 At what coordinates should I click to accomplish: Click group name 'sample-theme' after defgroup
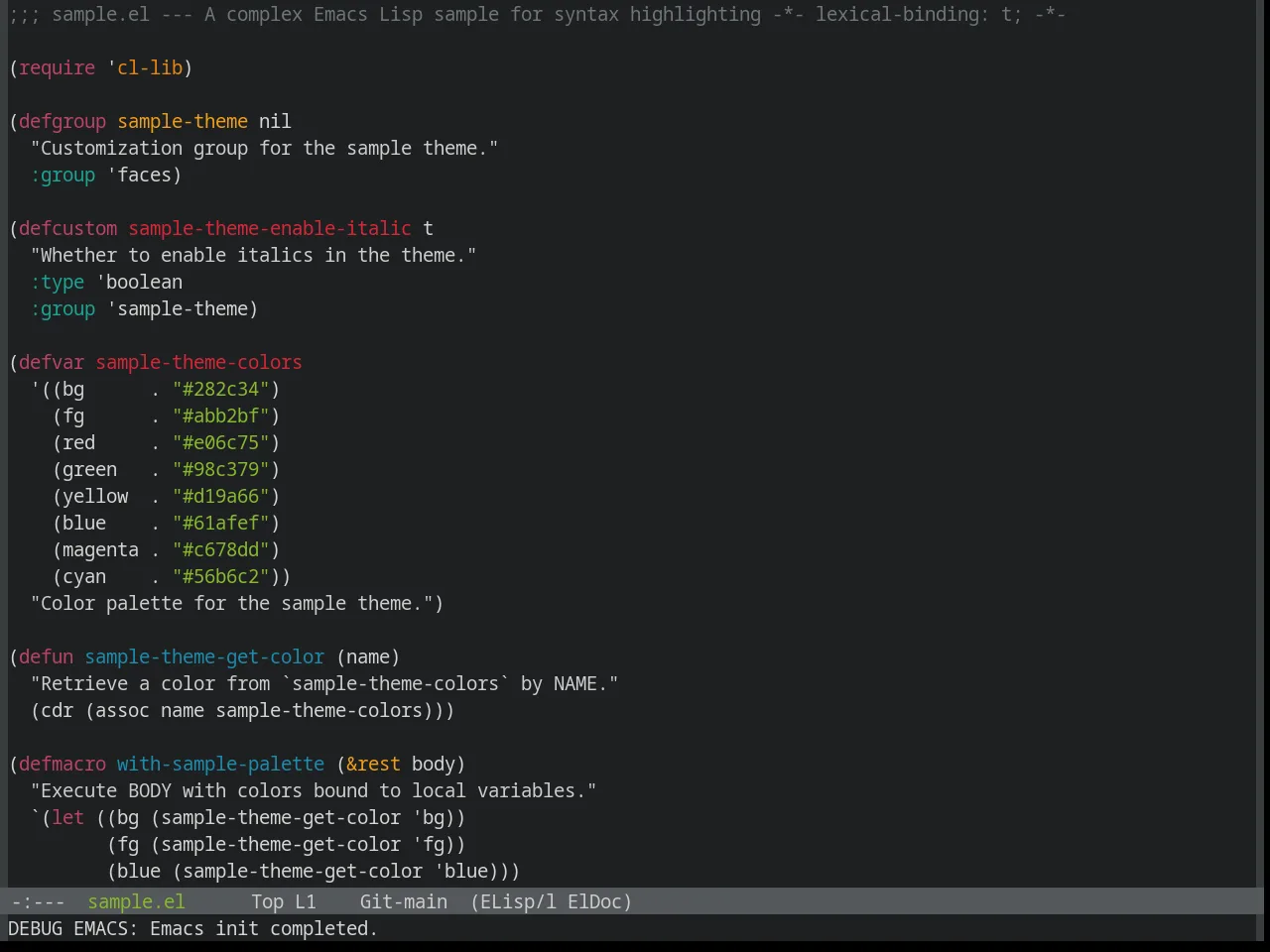183,121
